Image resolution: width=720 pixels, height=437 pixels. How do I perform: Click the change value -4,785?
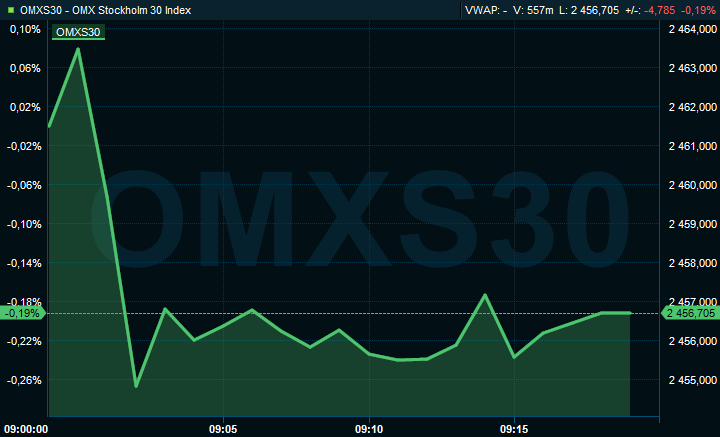pos(659,10)
